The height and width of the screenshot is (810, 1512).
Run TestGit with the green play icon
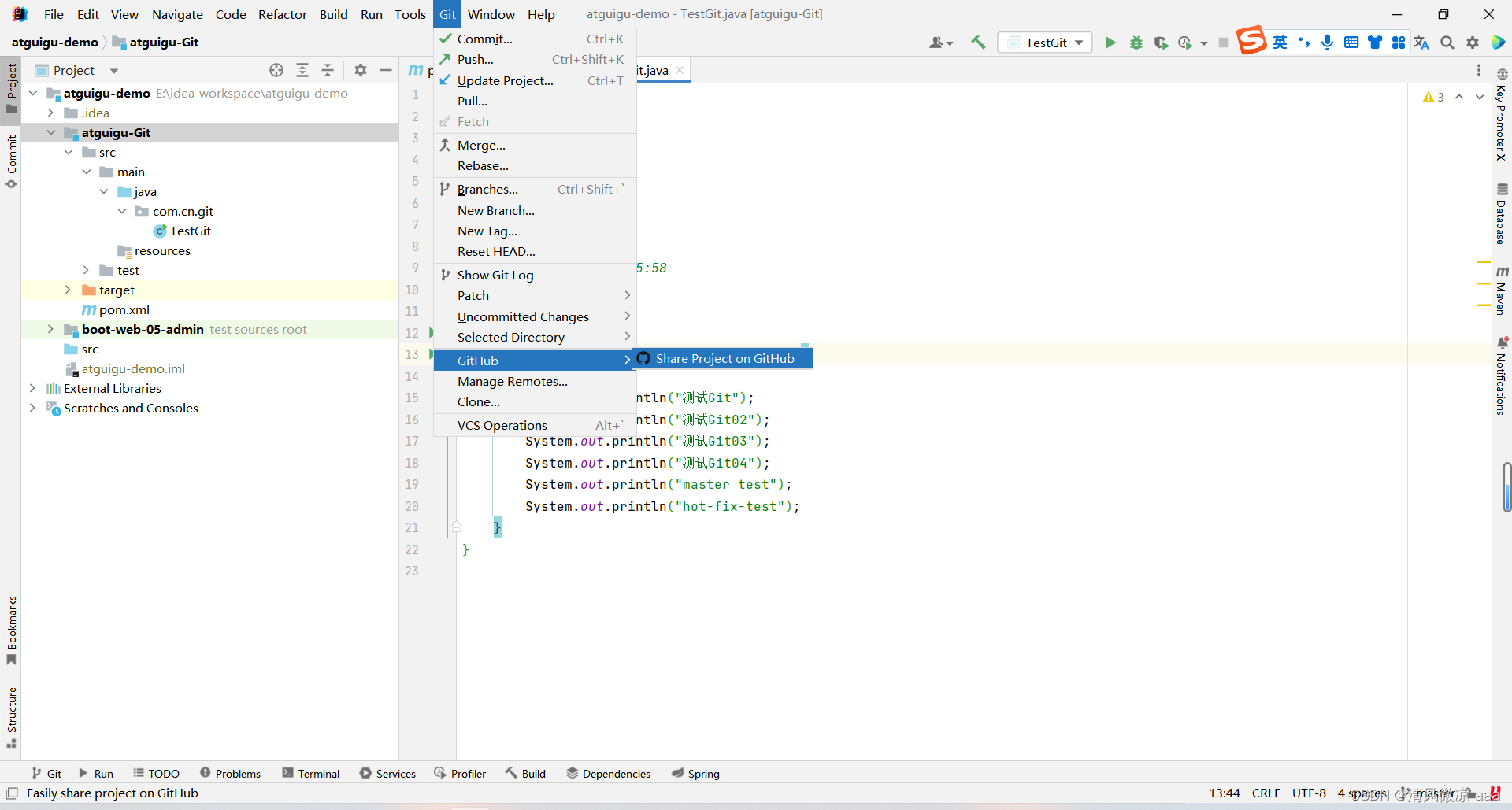pyautogui.click(x=1110, y=43)
